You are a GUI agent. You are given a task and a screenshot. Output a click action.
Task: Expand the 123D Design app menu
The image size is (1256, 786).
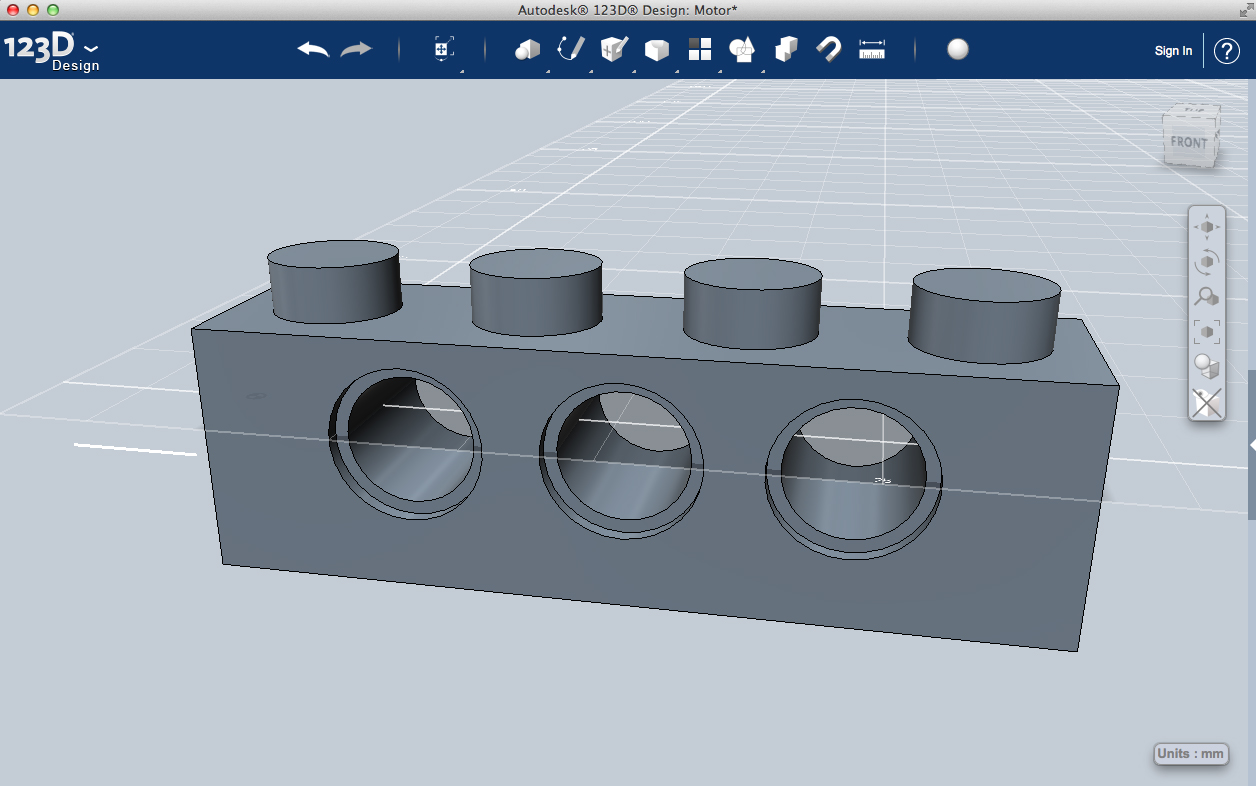point(90,48)
